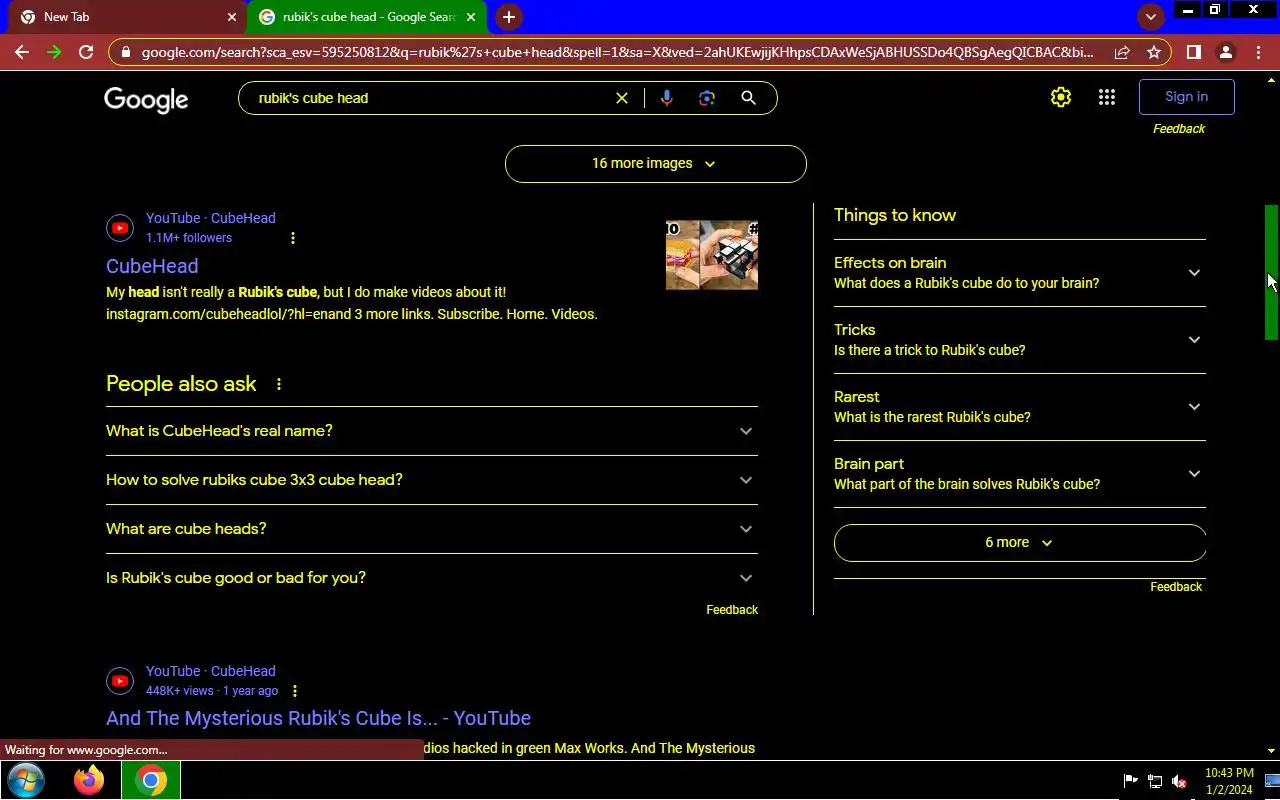Viewport: 1280px width, 800px height.
Task: Click the CubeHead video thumbnail
Action: 712,255
